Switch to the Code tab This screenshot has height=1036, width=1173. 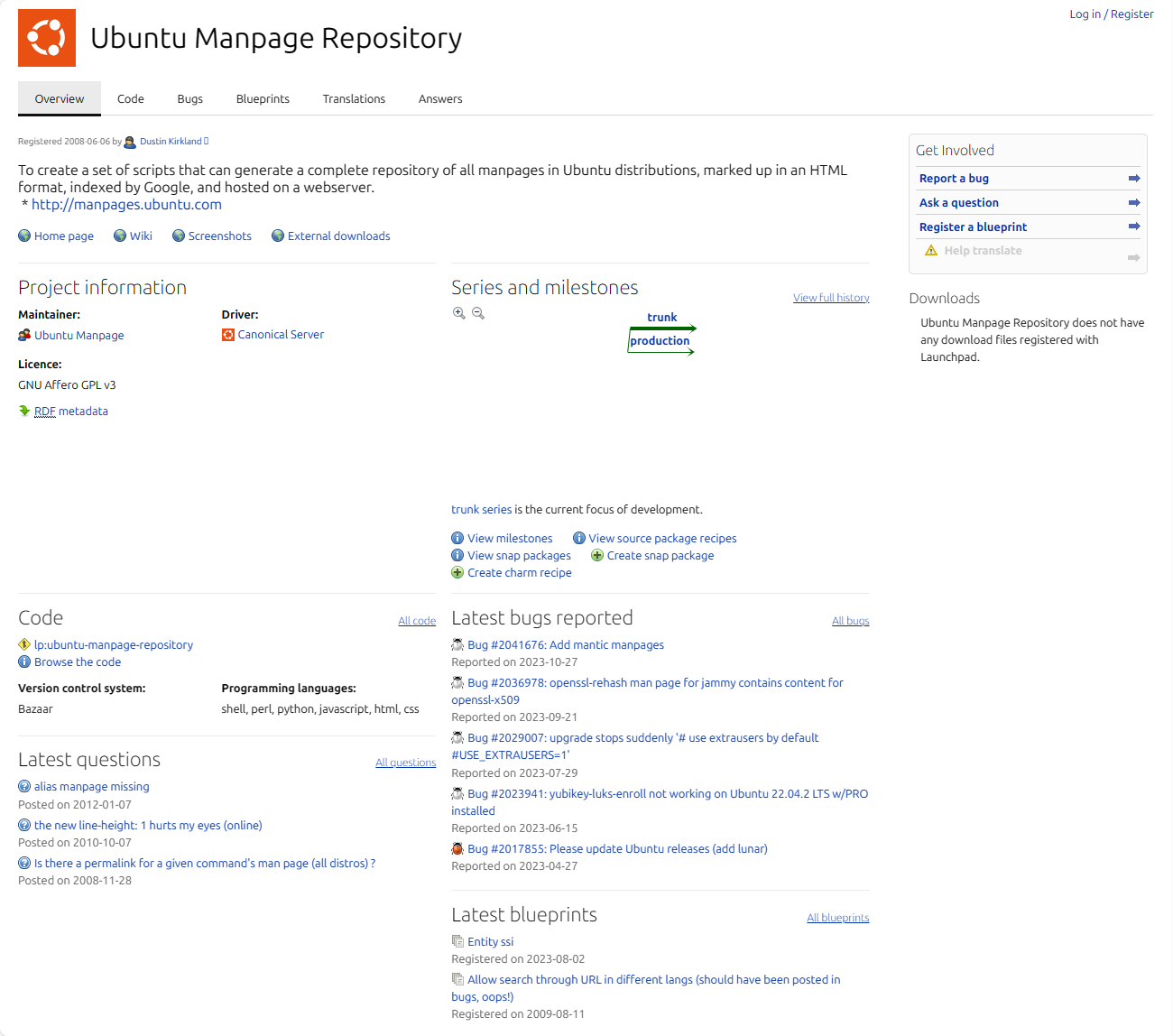[x=130, y=98]
